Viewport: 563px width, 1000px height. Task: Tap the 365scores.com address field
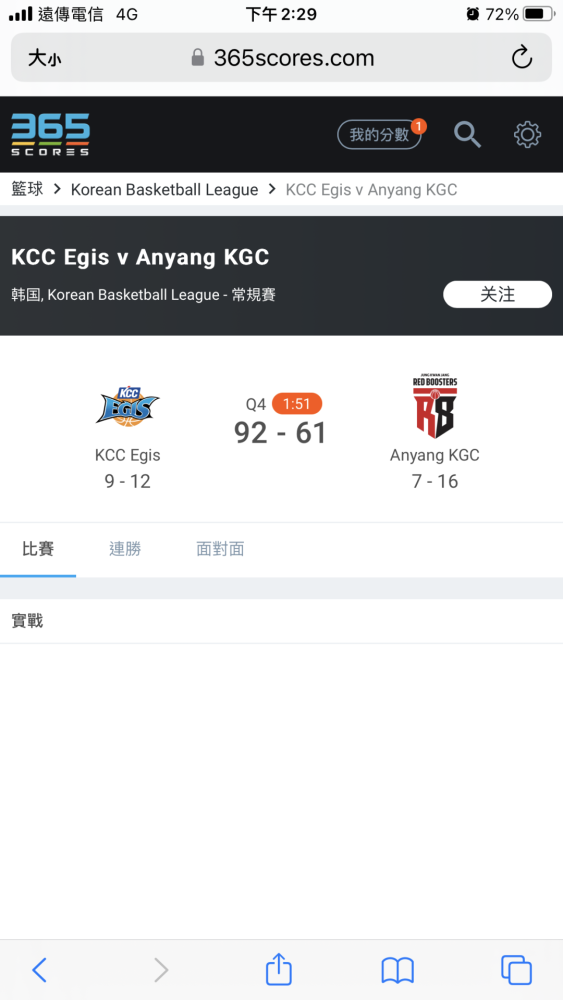click(x=281, y=57)
